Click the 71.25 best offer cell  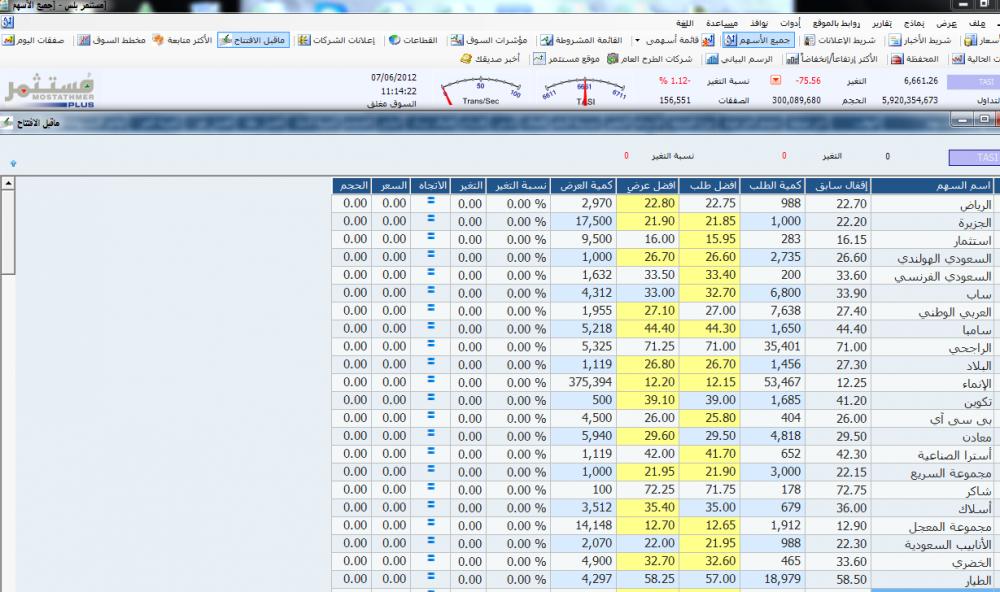click(x=648, y=346)
